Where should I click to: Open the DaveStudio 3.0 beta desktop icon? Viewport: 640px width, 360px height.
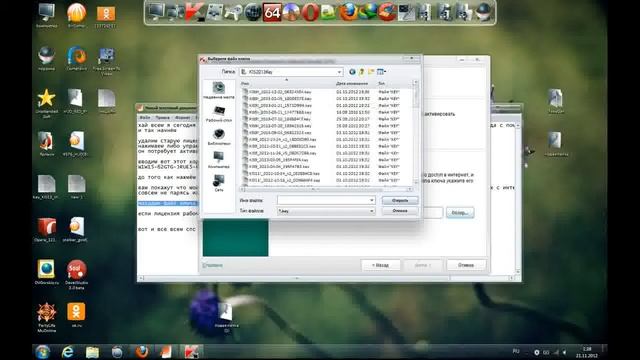click(x=76, y=274)
